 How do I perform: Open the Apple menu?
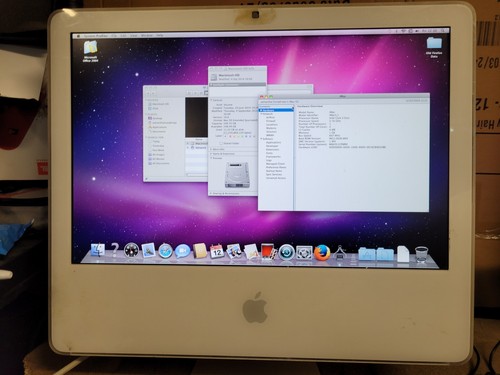click(79, 36)
